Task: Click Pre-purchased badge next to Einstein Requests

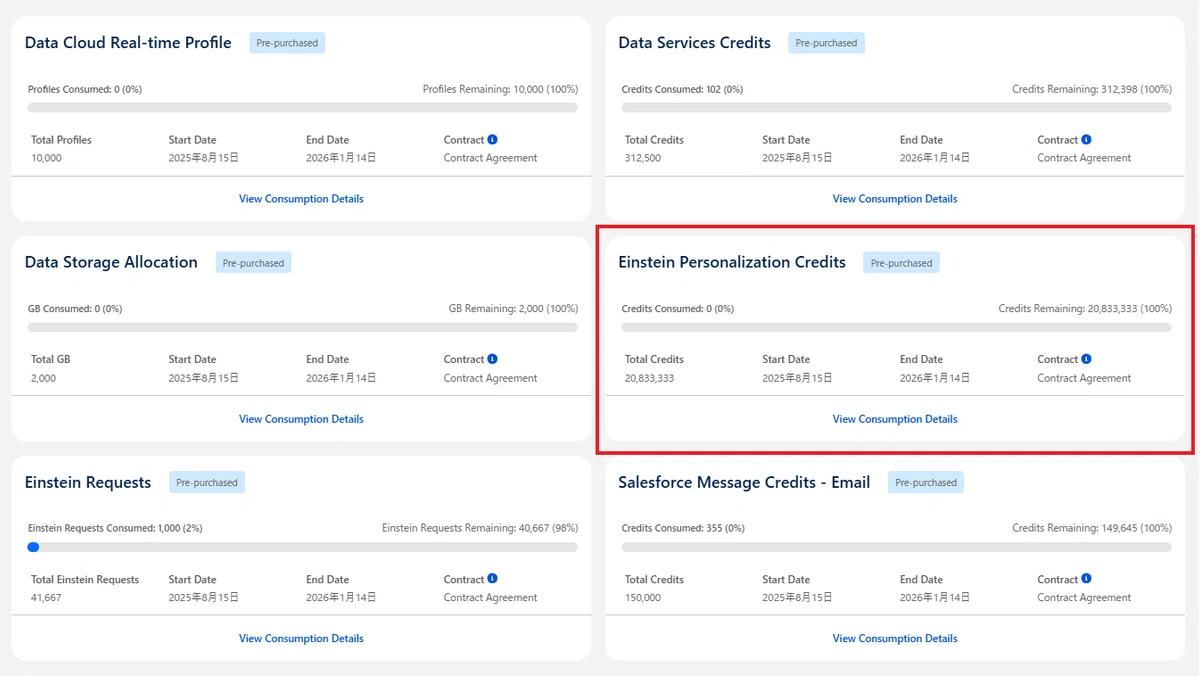Action: click(207, 482)
